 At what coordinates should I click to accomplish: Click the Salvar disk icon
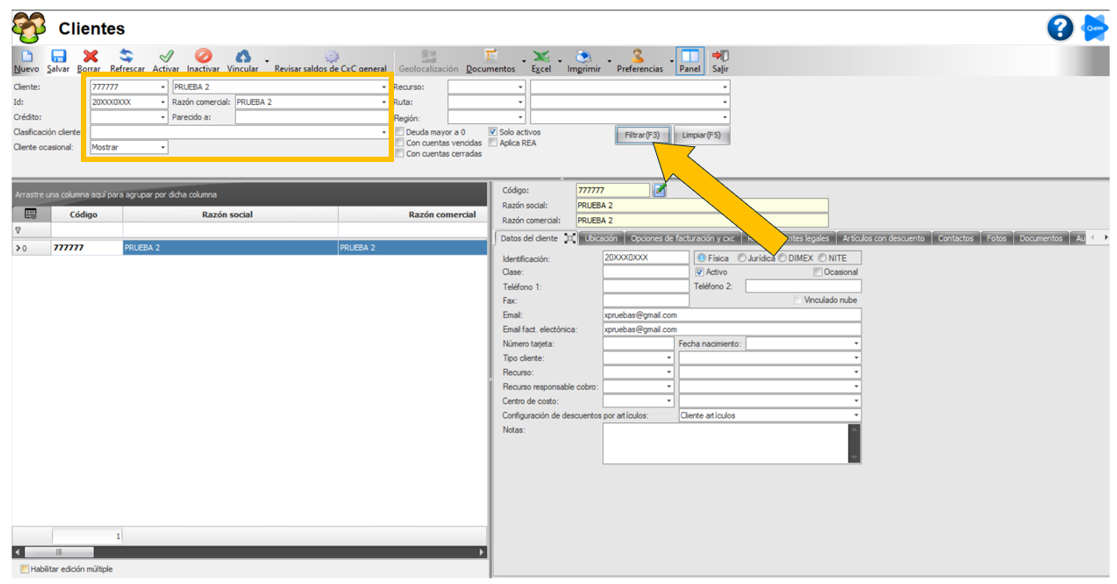[x=58, y=57]
